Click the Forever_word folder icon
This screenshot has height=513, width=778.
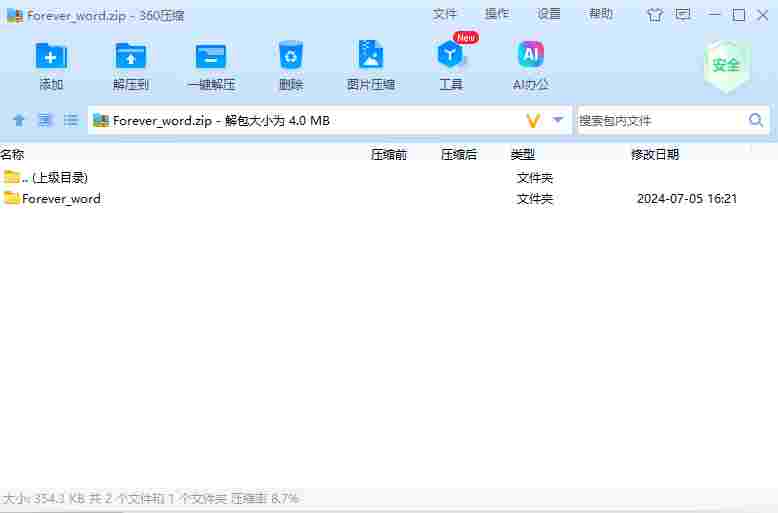(x=11, y=198)
